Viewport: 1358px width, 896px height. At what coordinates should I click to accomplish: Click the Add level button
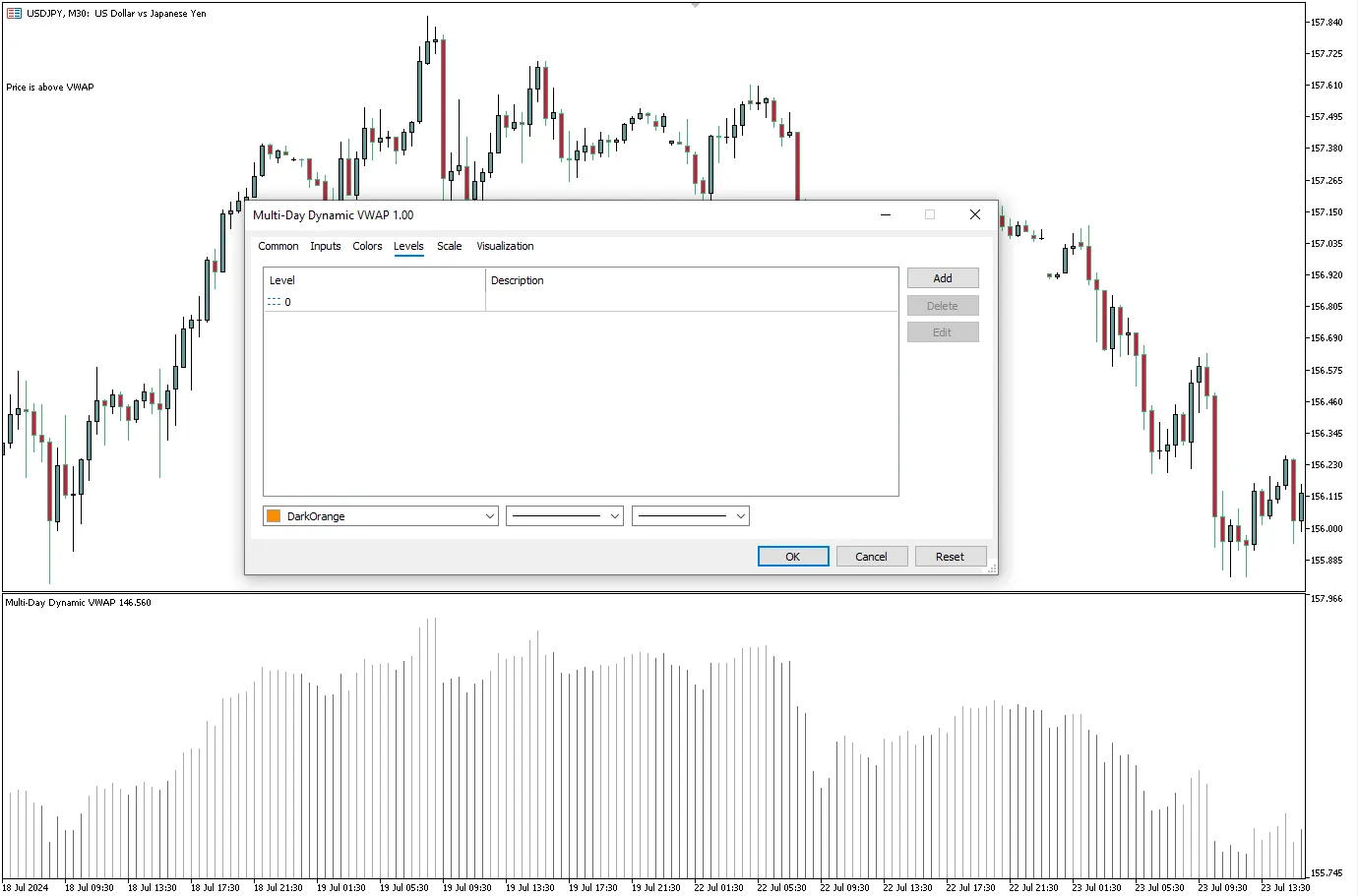pos(943,278)
